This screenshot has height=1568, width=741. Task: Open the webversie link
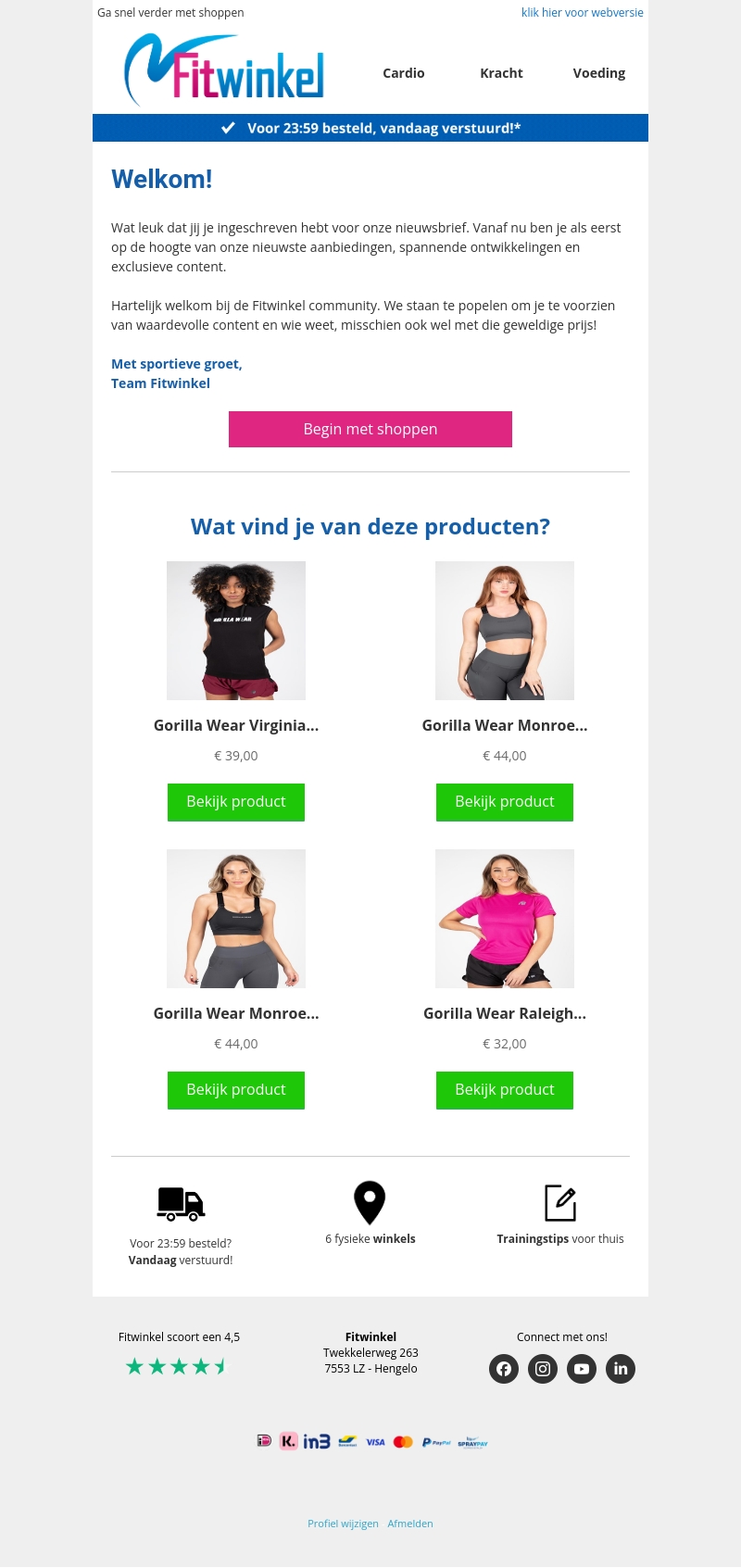coord(583,13)
